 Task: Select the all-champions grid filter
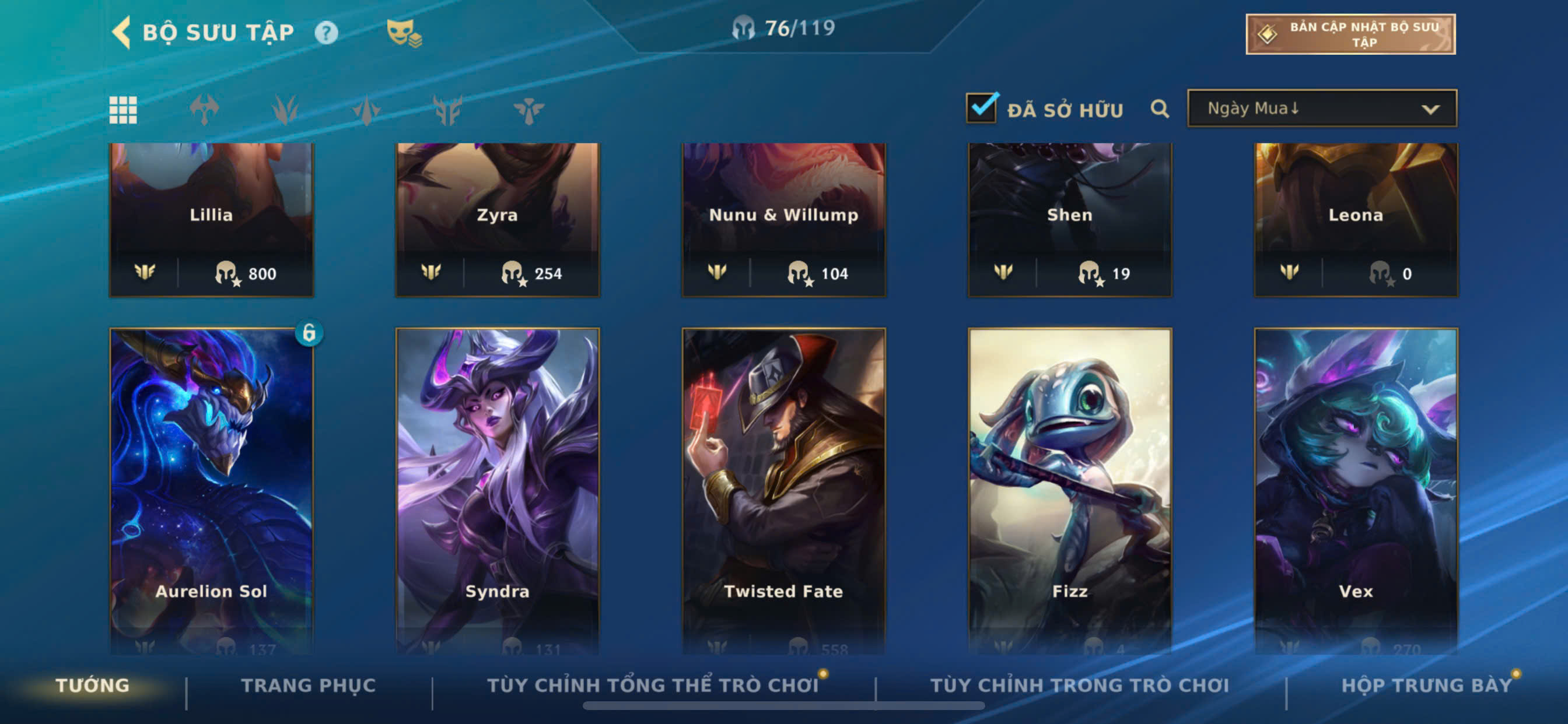pos(123,110)
